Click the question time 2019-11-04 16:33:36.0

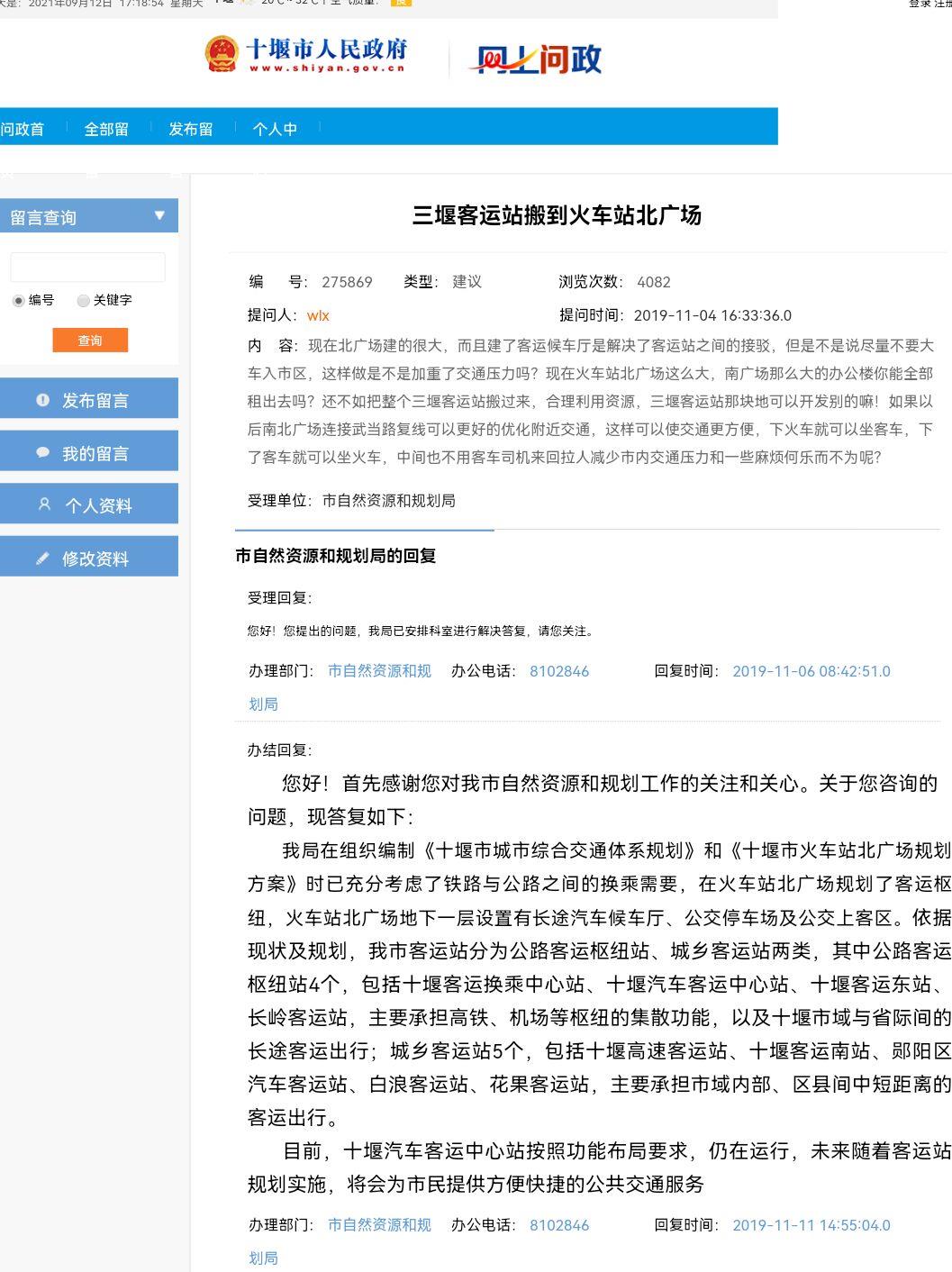coord(712,315)
